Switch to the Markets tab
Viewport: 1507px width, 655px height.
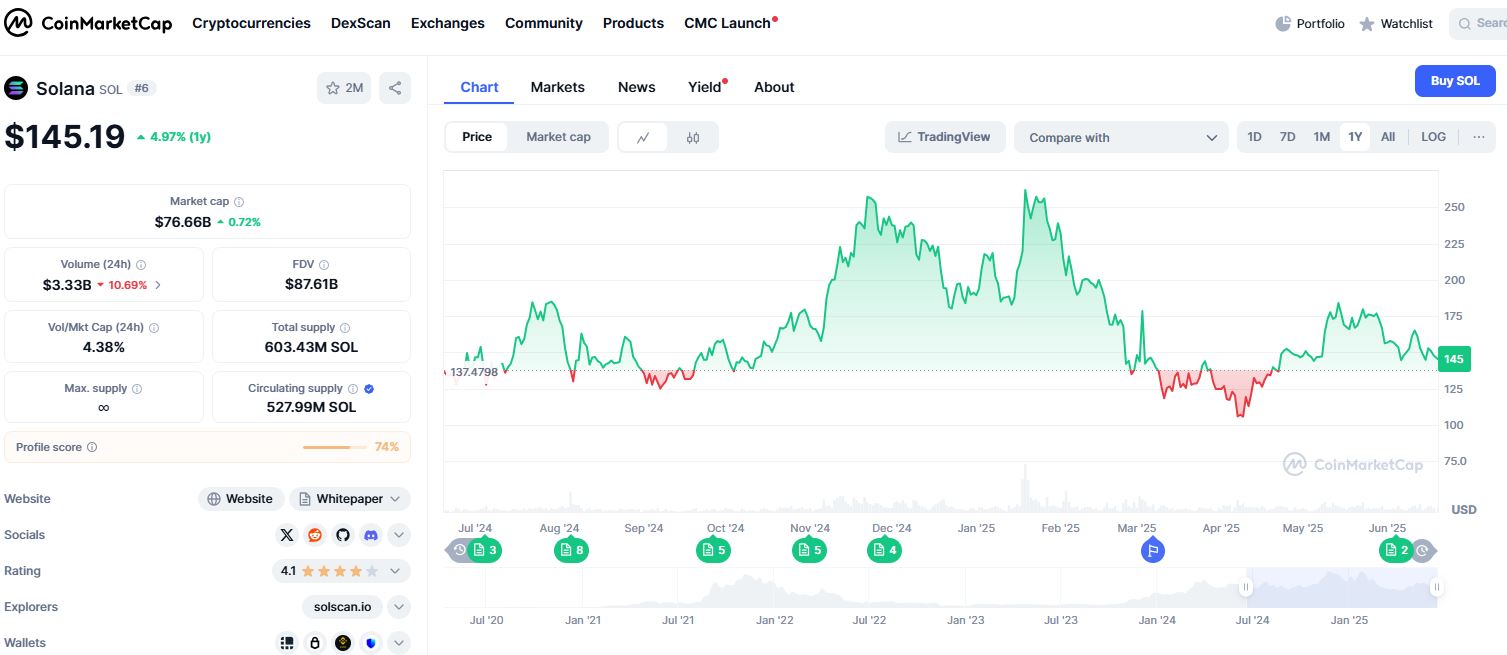[558, 87]
